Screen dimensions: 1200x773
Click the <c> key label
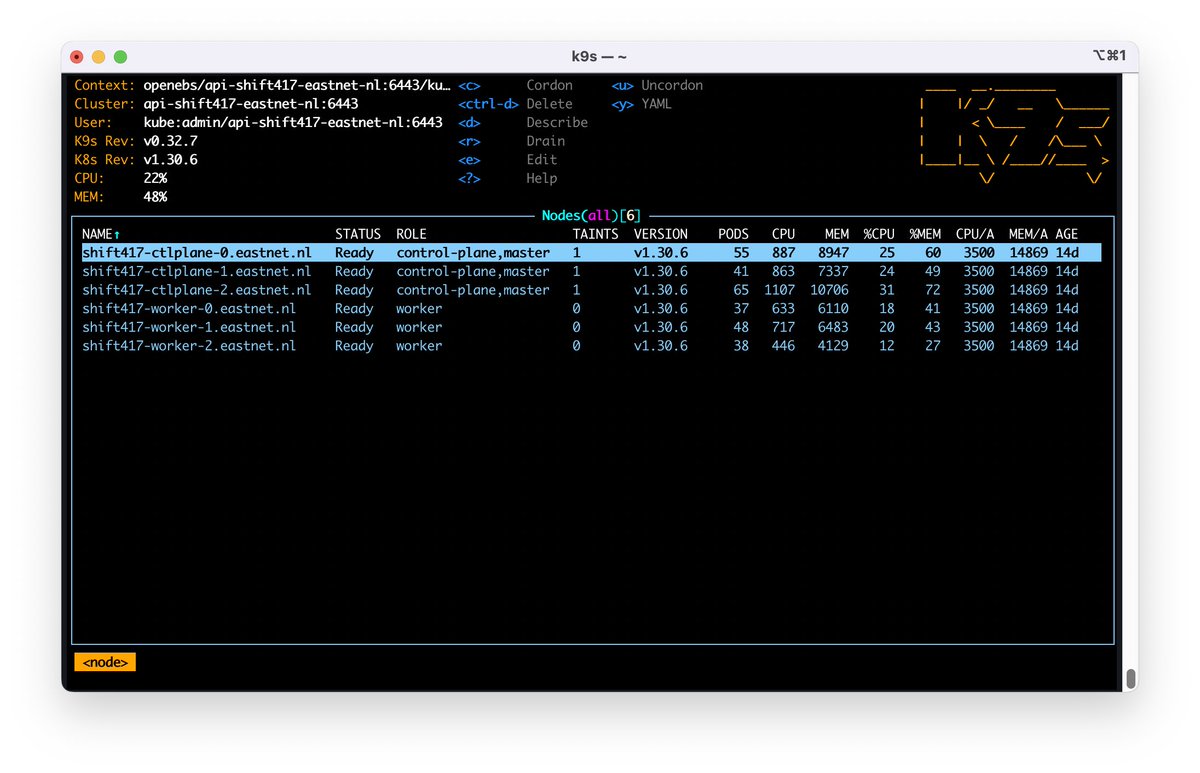point(469,85)
